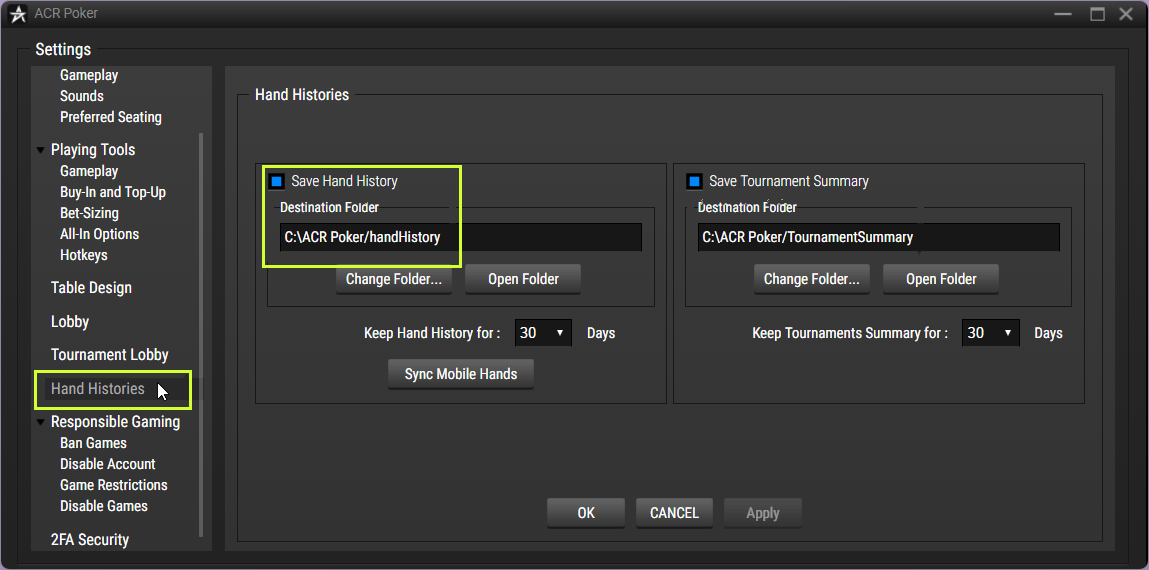Toggle Save Hand History checkbox

point(277,181)
